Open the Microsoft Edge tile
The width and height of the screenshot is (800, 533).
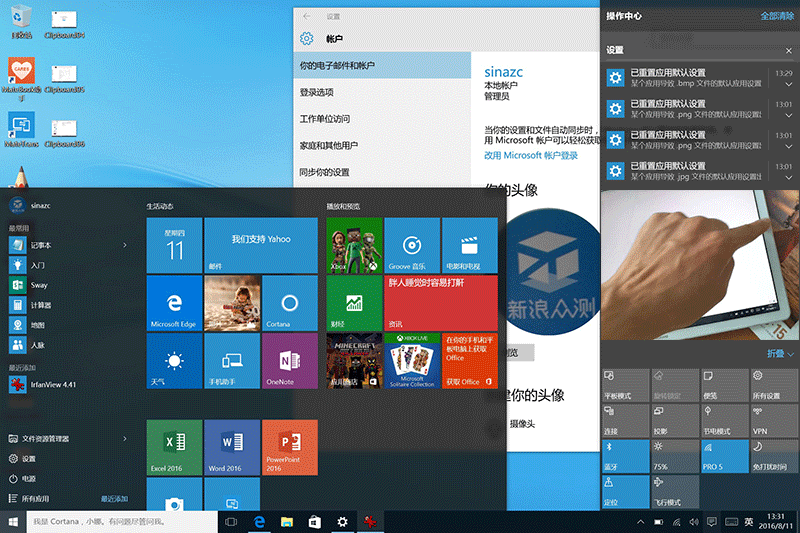(x=174, y=304)
